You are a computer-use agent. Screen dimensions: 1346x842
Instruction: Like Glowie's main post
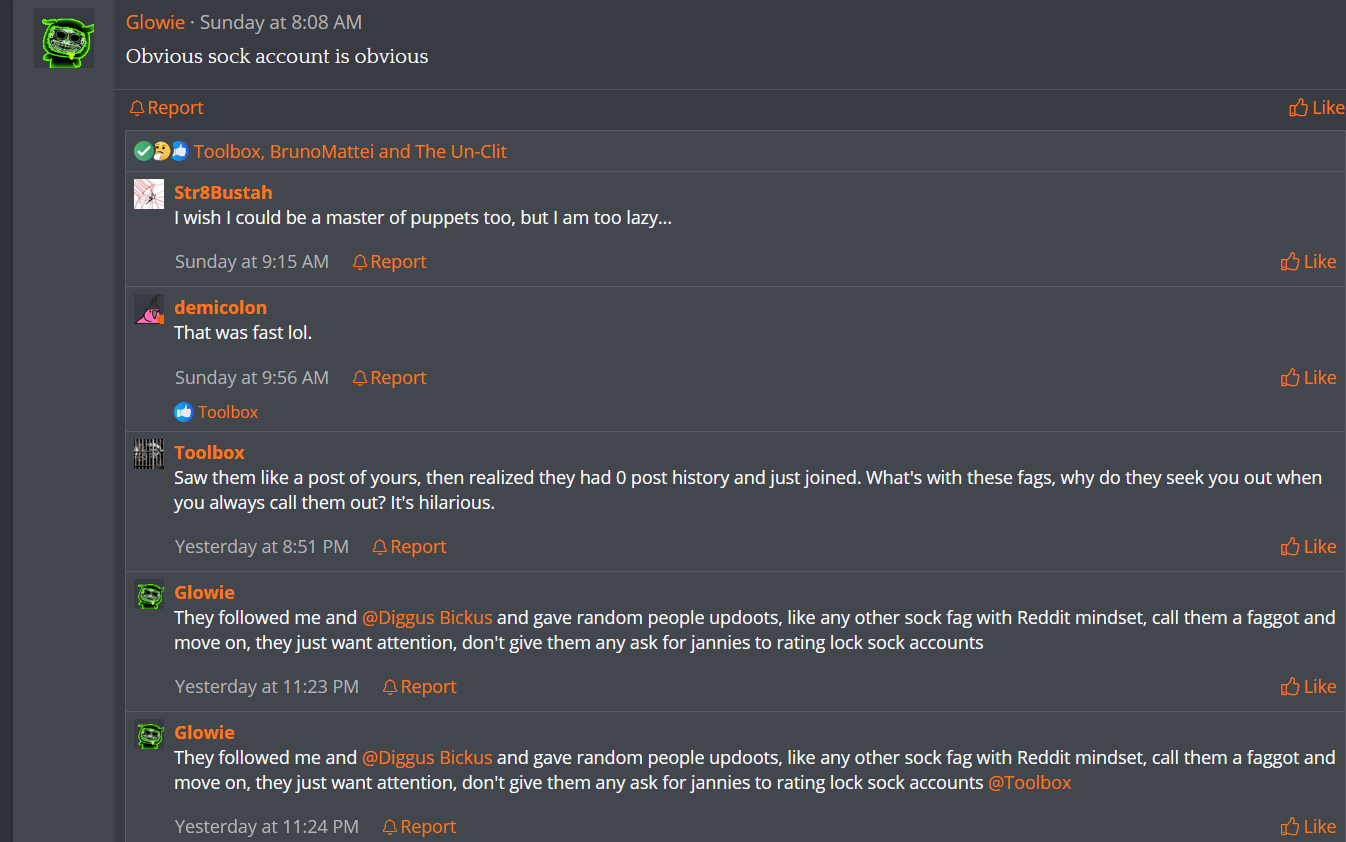point(1316,108)
